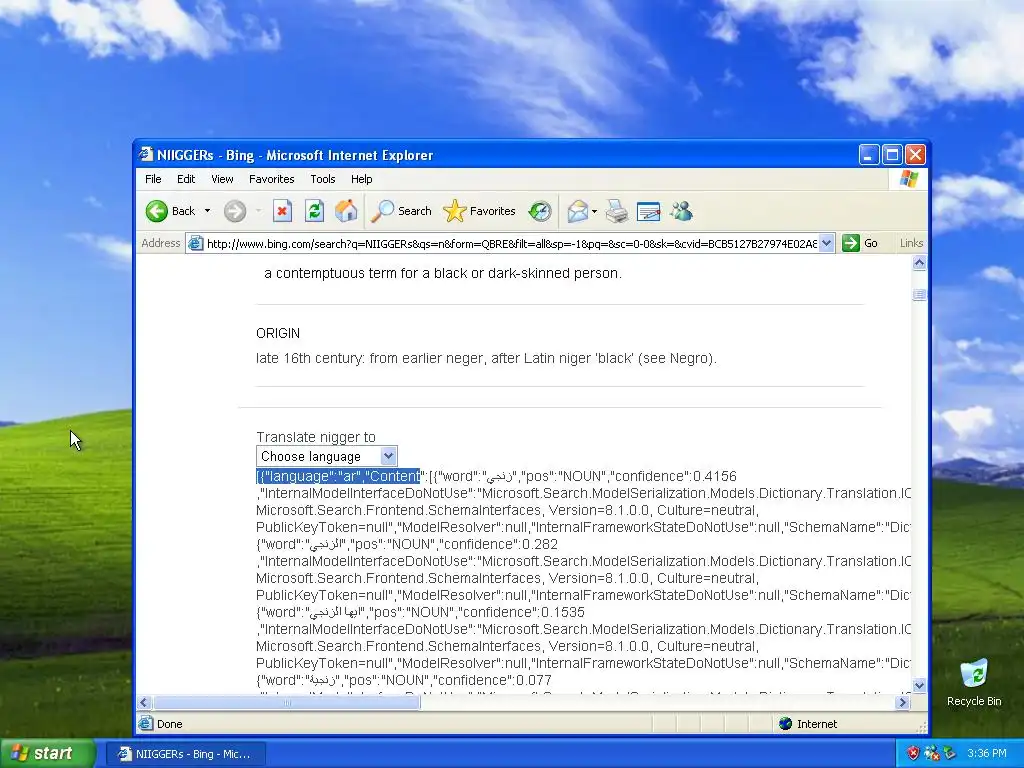Click the Done status bar text
Screen dimensions: 1024x768
pyautogui.click(x=170, y=724)
